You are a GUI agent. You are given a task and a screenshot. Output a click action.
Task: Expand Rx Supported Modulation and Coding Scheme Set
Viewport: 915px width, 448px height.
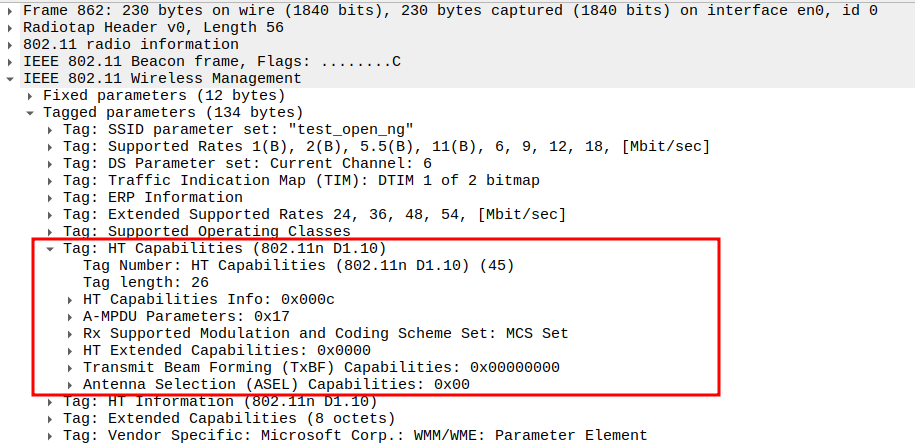70,334
